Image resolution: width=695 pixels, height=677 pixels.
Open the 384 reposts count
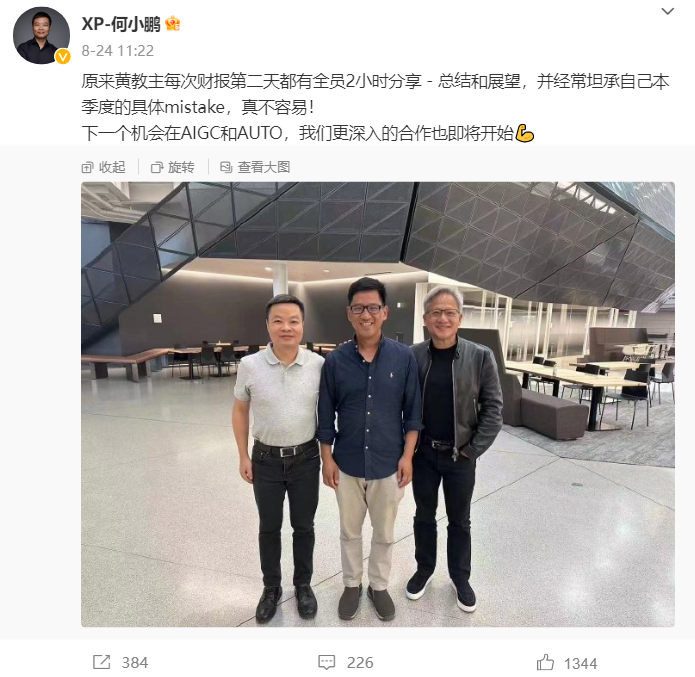point(135,663)
